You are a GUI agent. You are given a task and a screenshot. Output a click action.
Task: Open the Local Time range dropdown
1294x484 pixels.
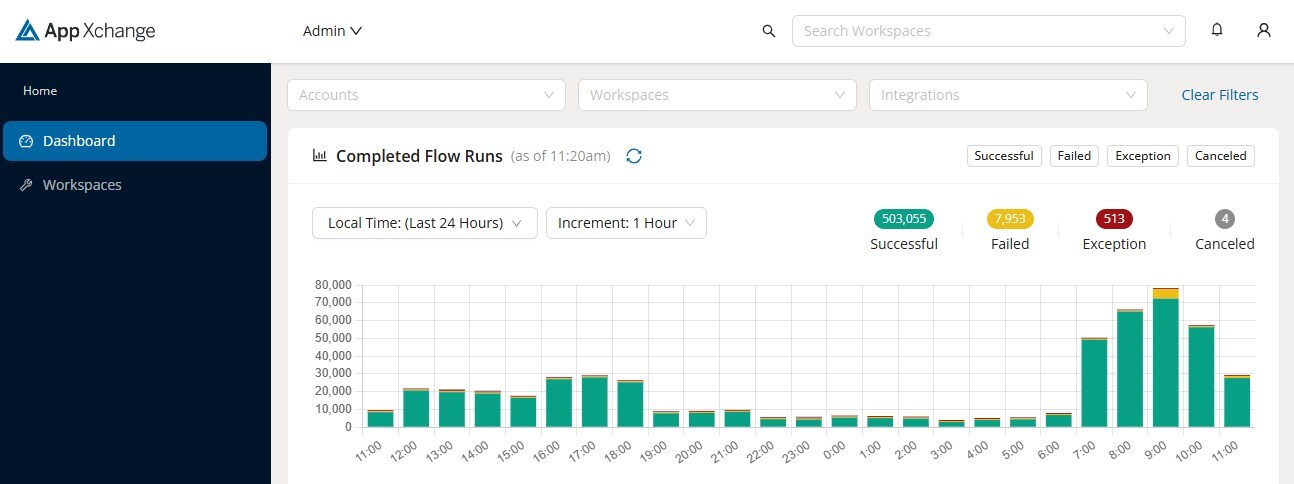tap(424, 223)
